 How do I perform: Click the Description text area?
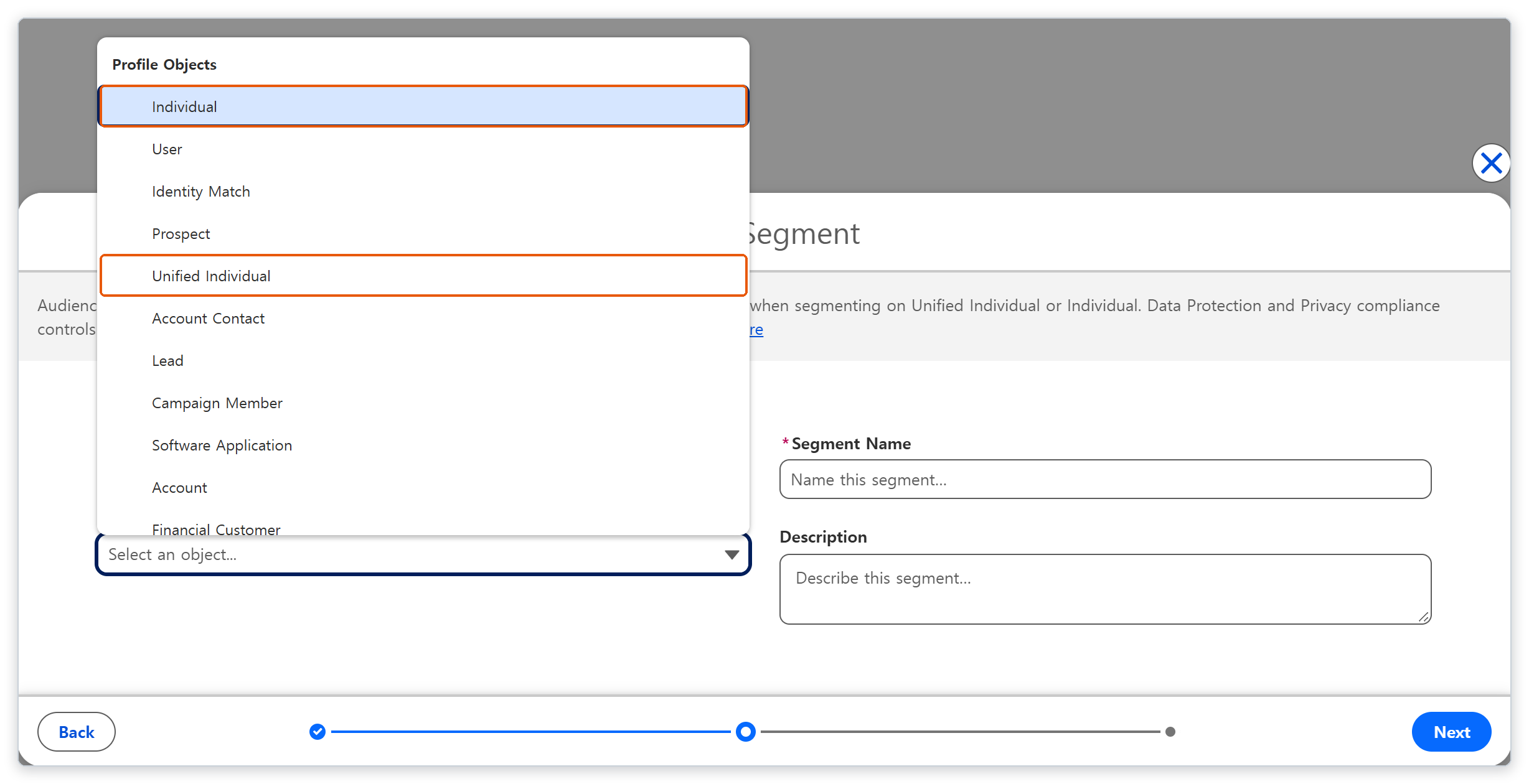coord(1105,589)
